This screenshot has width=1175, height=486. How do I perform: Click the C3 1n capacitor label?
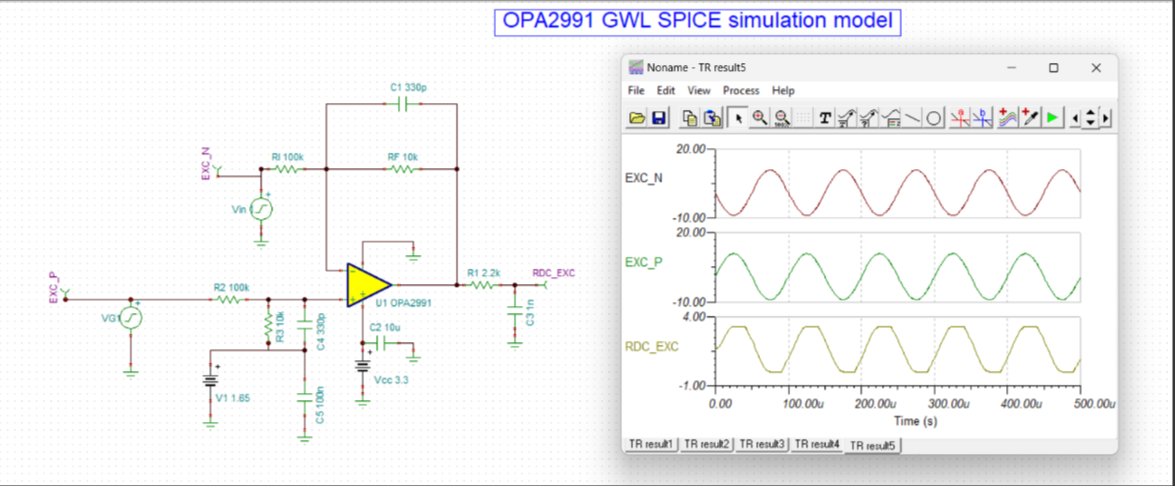pyautogui.click(x=530, y=311)
